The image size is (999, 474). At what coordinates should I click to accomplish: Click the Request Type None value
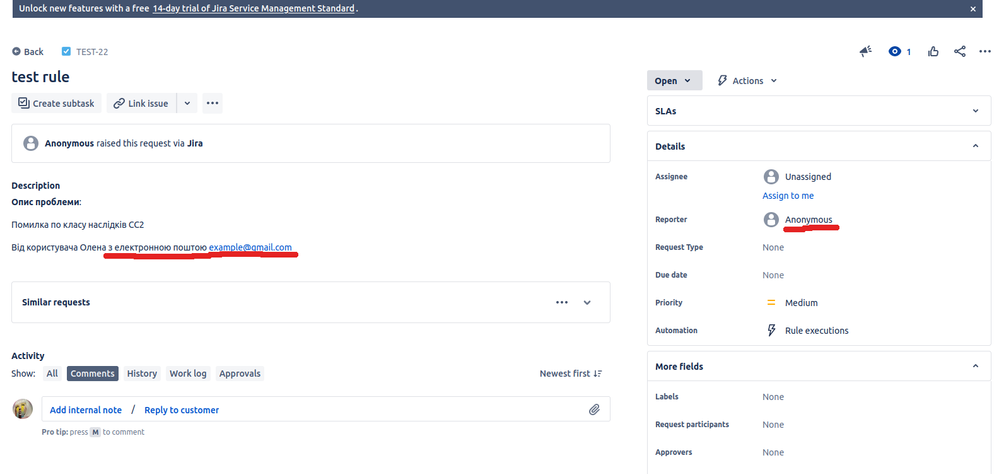click(x=773, y=247)
